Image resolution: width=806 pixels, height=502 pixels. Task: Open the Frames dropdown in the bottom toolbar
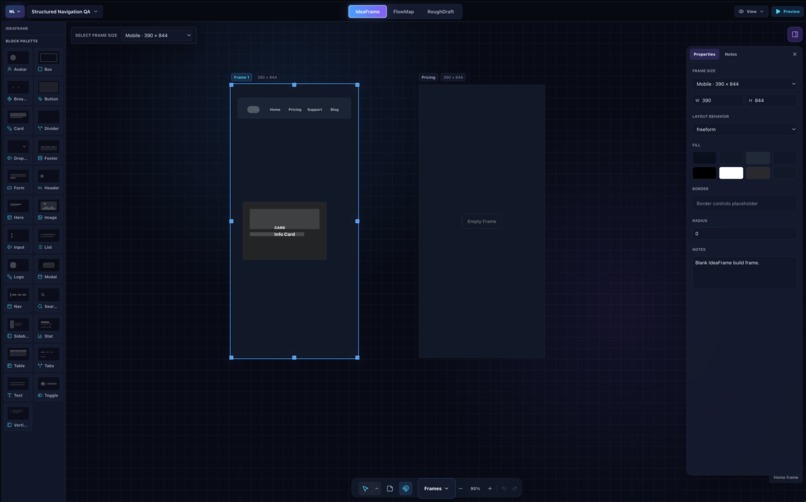(x=436, y=489)
